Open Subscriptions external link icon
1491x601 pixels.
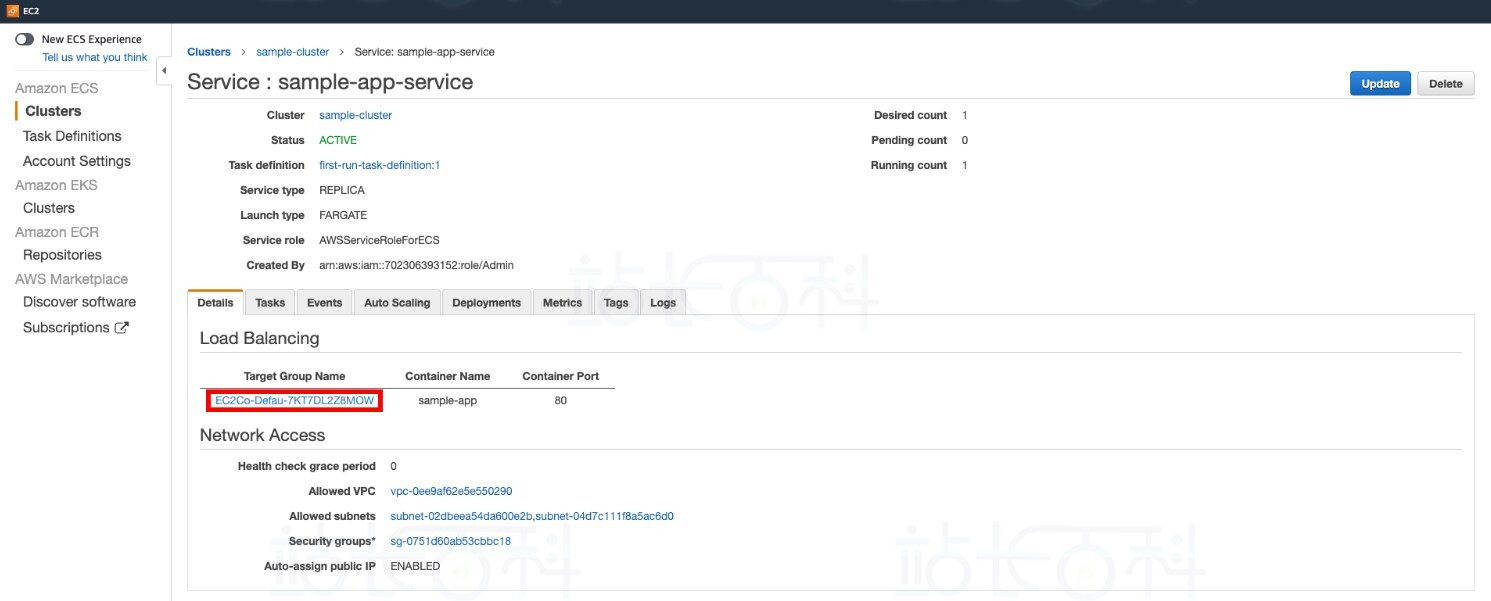tap(122, 327)
